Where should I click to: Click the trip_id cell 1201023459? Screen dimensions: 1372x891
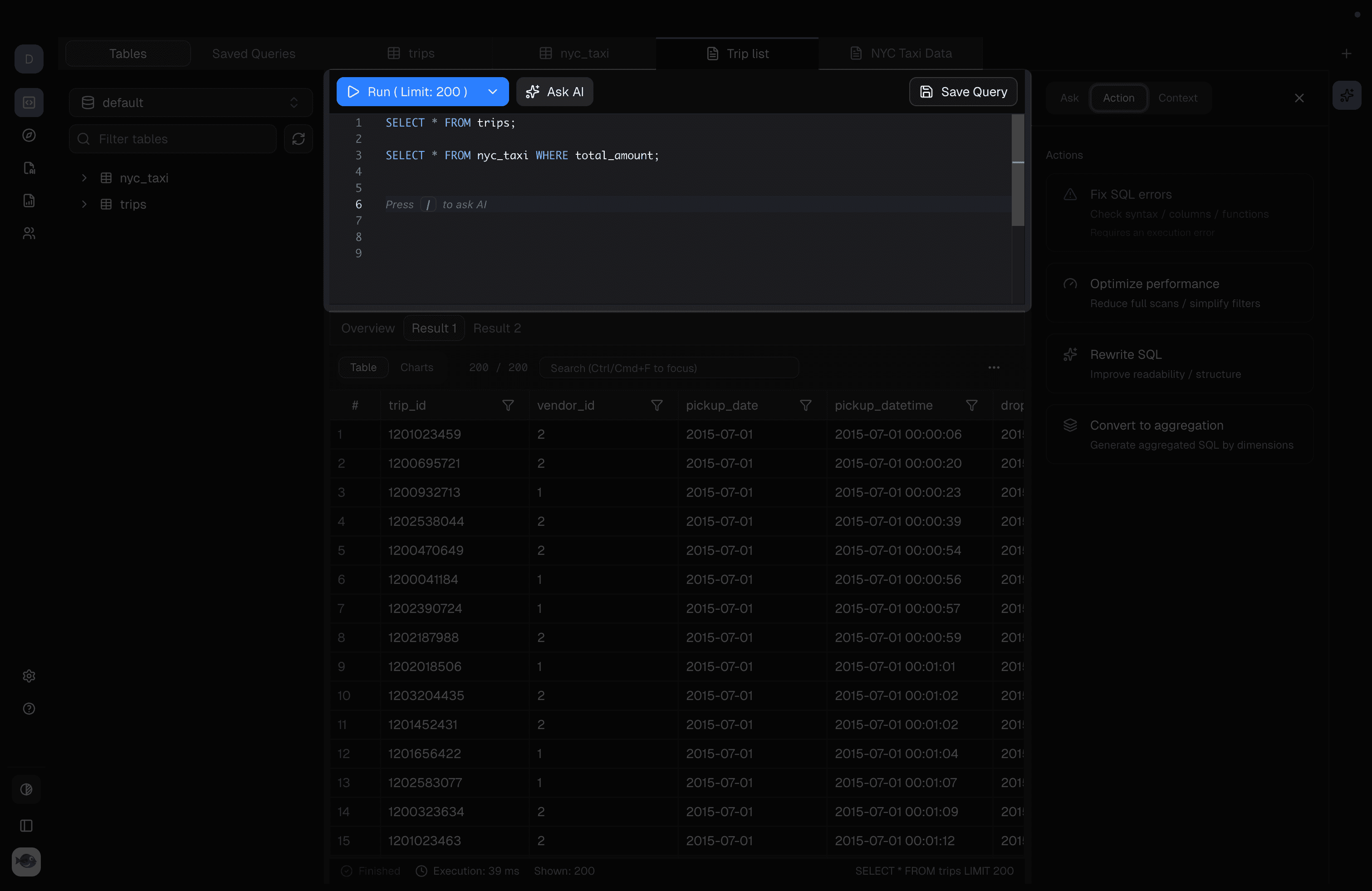(x=454, y=434)
